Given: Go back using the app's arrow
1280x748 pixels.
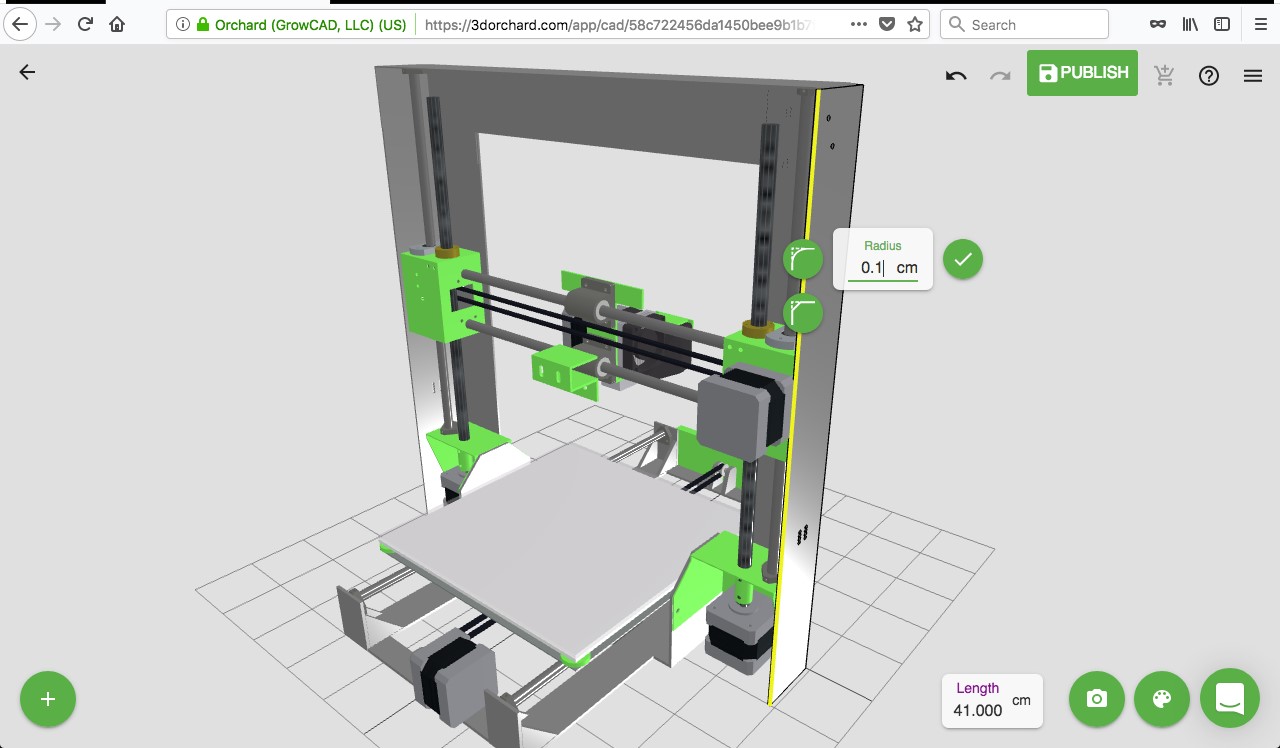Looking at the screenshot, I should [x=27, y=72].
